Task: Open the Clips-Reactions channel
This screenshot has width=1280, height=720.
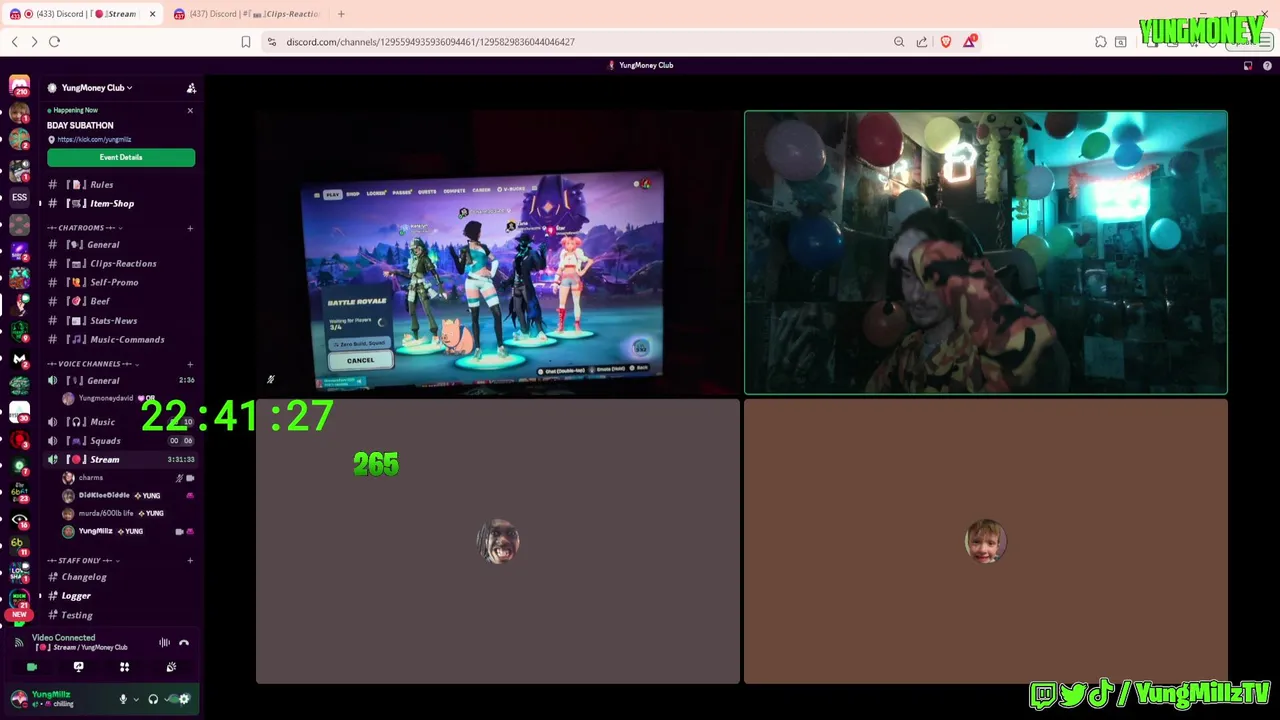Action: click(x=121, y=264)
